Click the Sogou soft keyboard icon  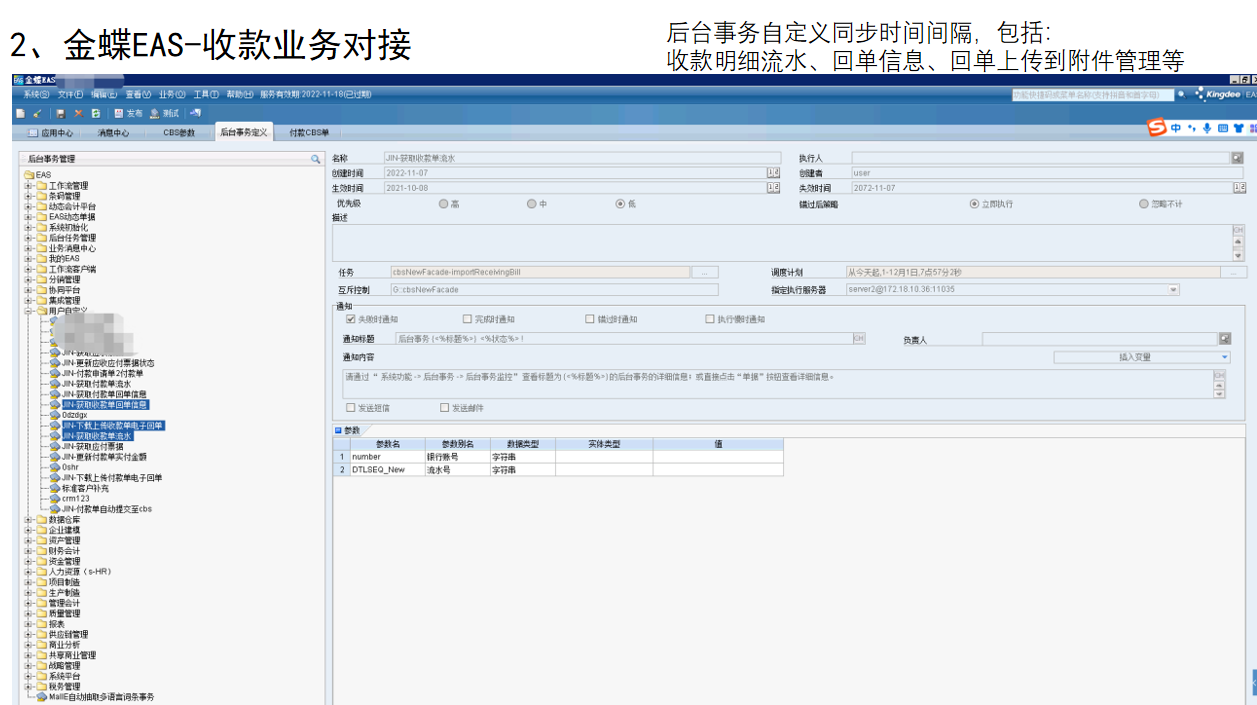(1223, 128)
